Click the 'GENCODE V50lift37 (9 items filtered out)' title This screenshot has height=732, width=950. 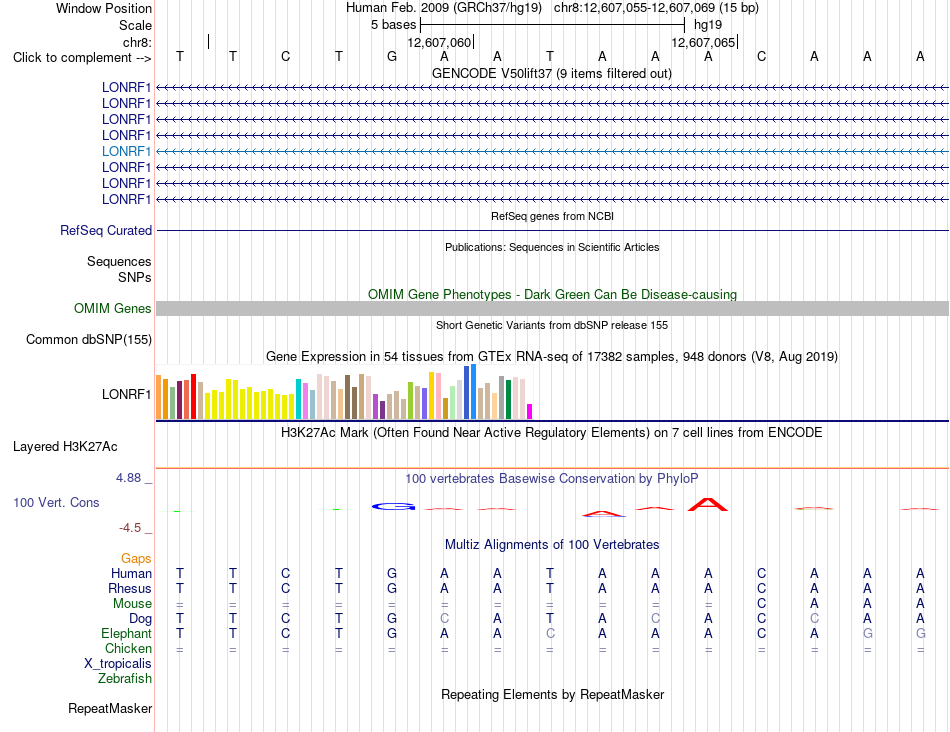(x=552, y=73)
